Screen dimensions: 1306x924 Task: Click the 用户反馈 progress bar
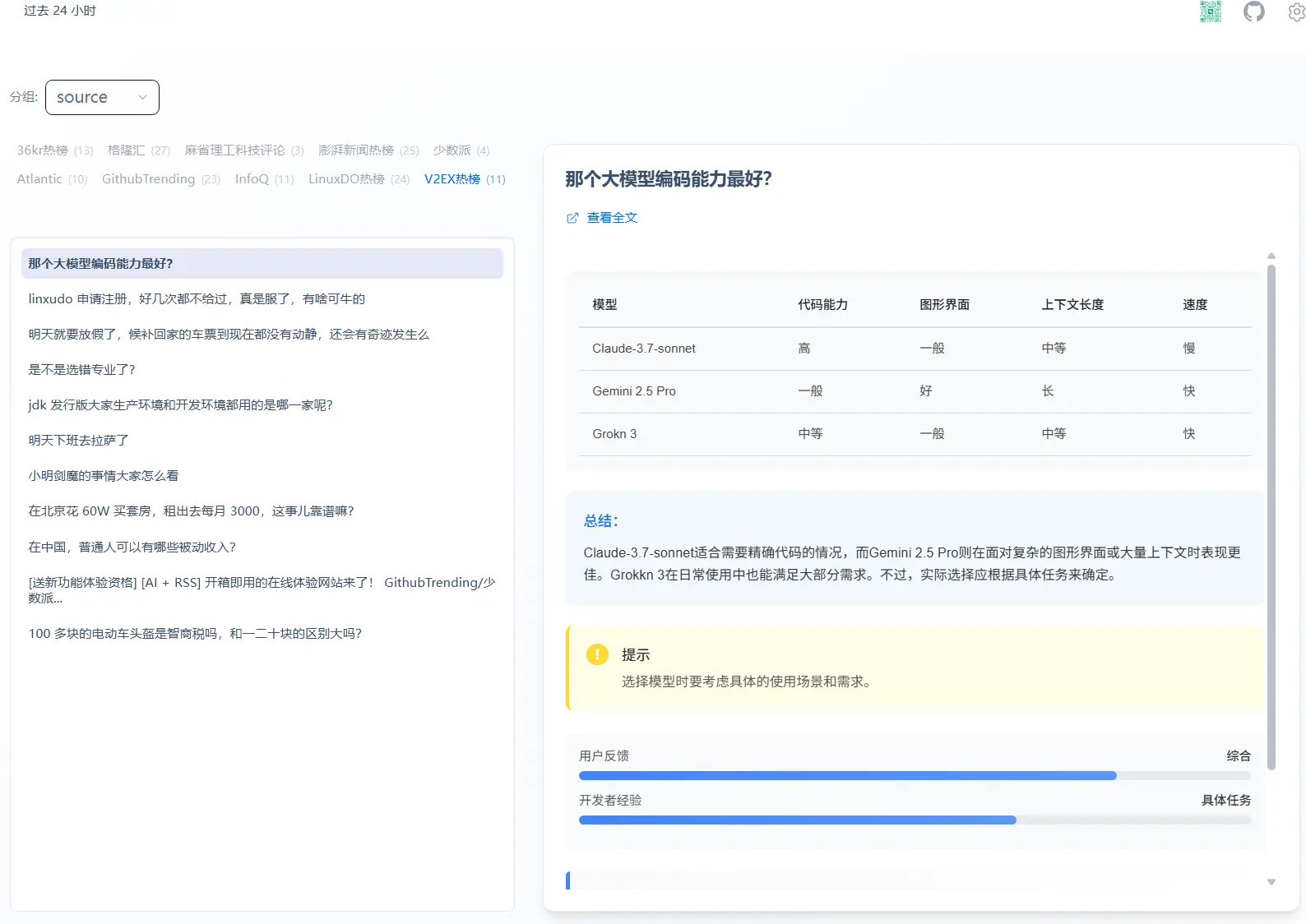pos(915,776)
